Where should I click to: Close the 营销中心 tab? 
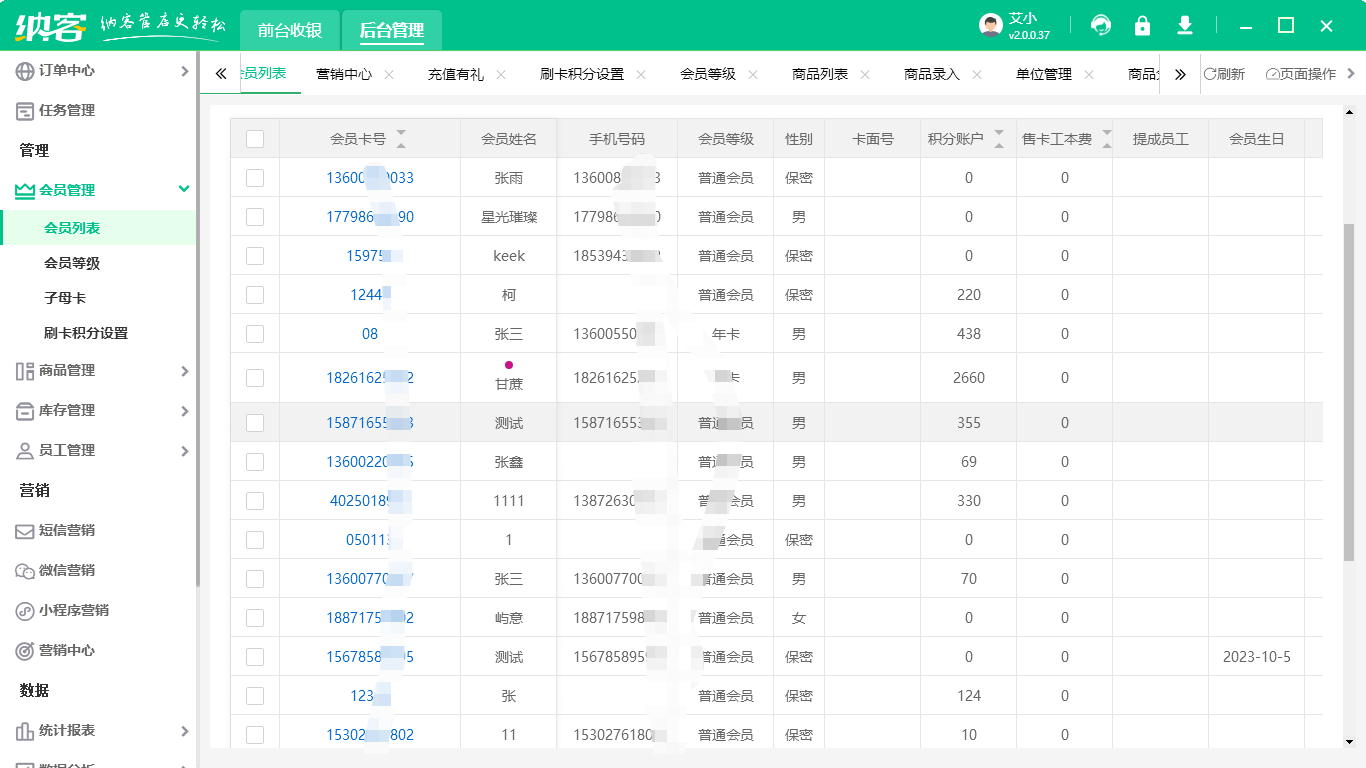[389, 75]
